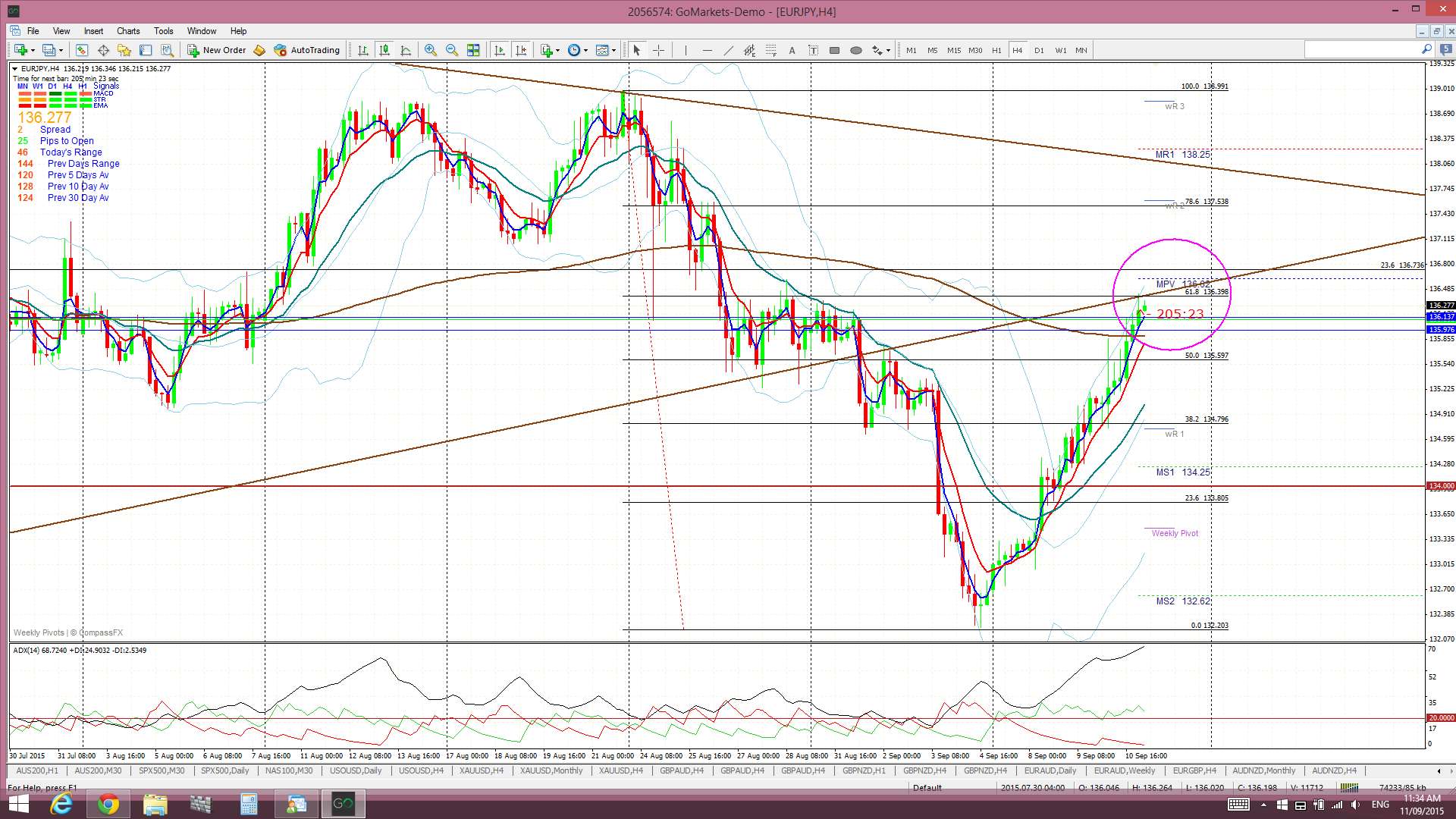This screenshot has height=819, width=1456.
Task: Select the ellipse drawing tool
Action: coord(856,50)
